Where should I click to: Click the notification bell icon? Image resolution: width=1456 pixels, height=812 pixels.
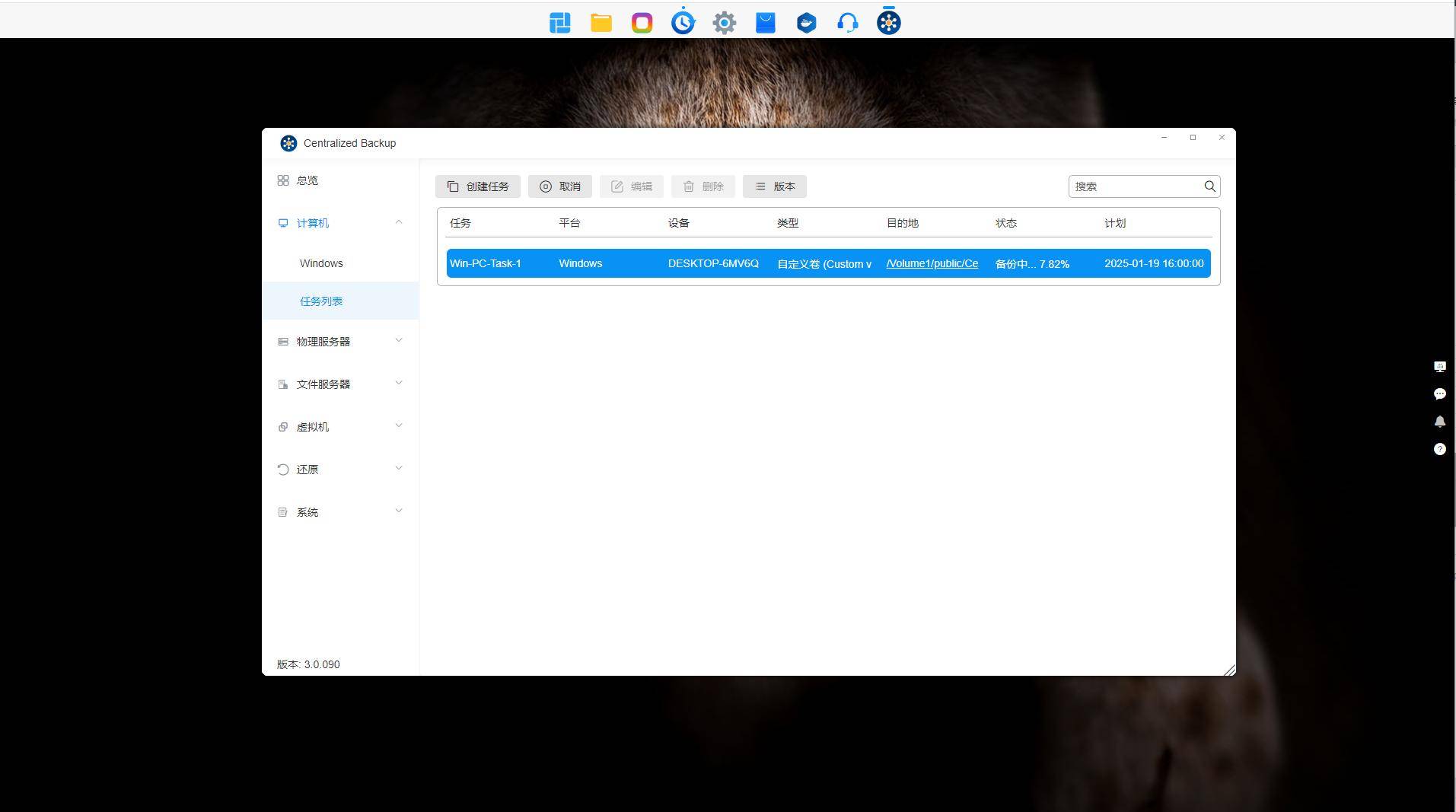click(1439, 422)
